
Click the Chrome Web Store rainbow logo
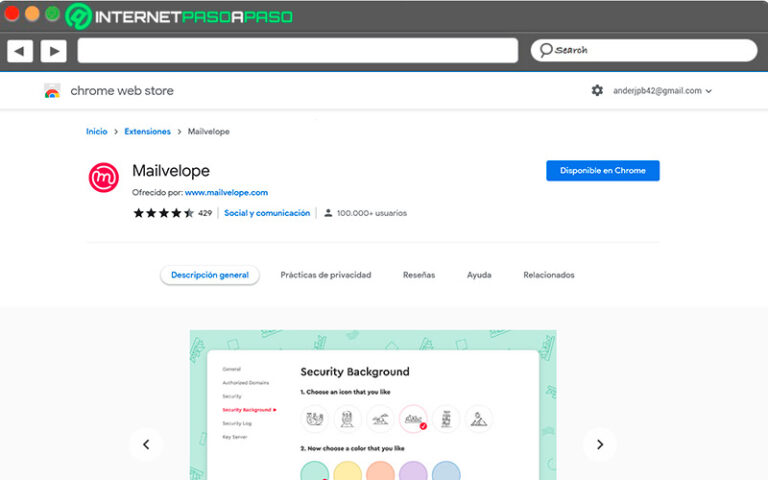click(52, 91)
